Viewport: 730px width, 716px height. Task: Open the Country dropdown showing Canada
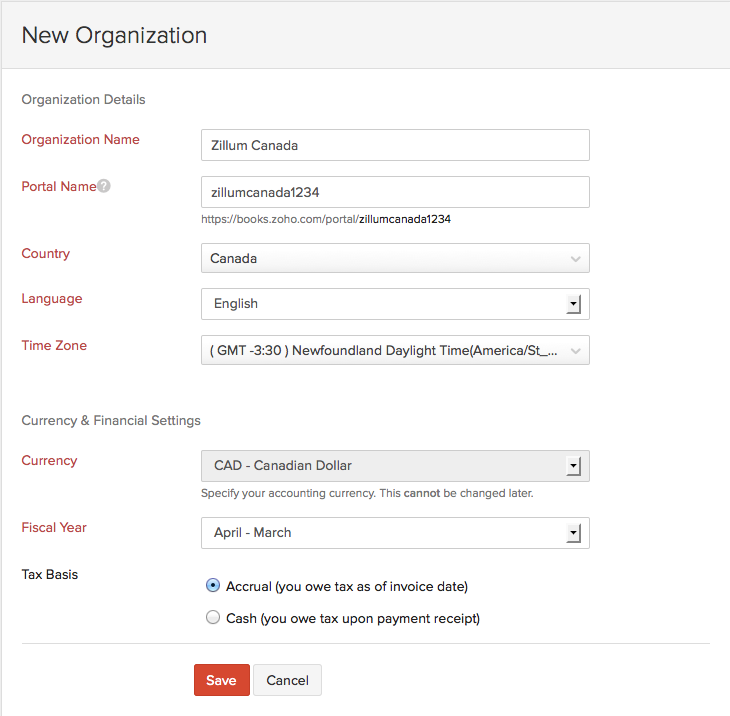[x=394, y=258]
